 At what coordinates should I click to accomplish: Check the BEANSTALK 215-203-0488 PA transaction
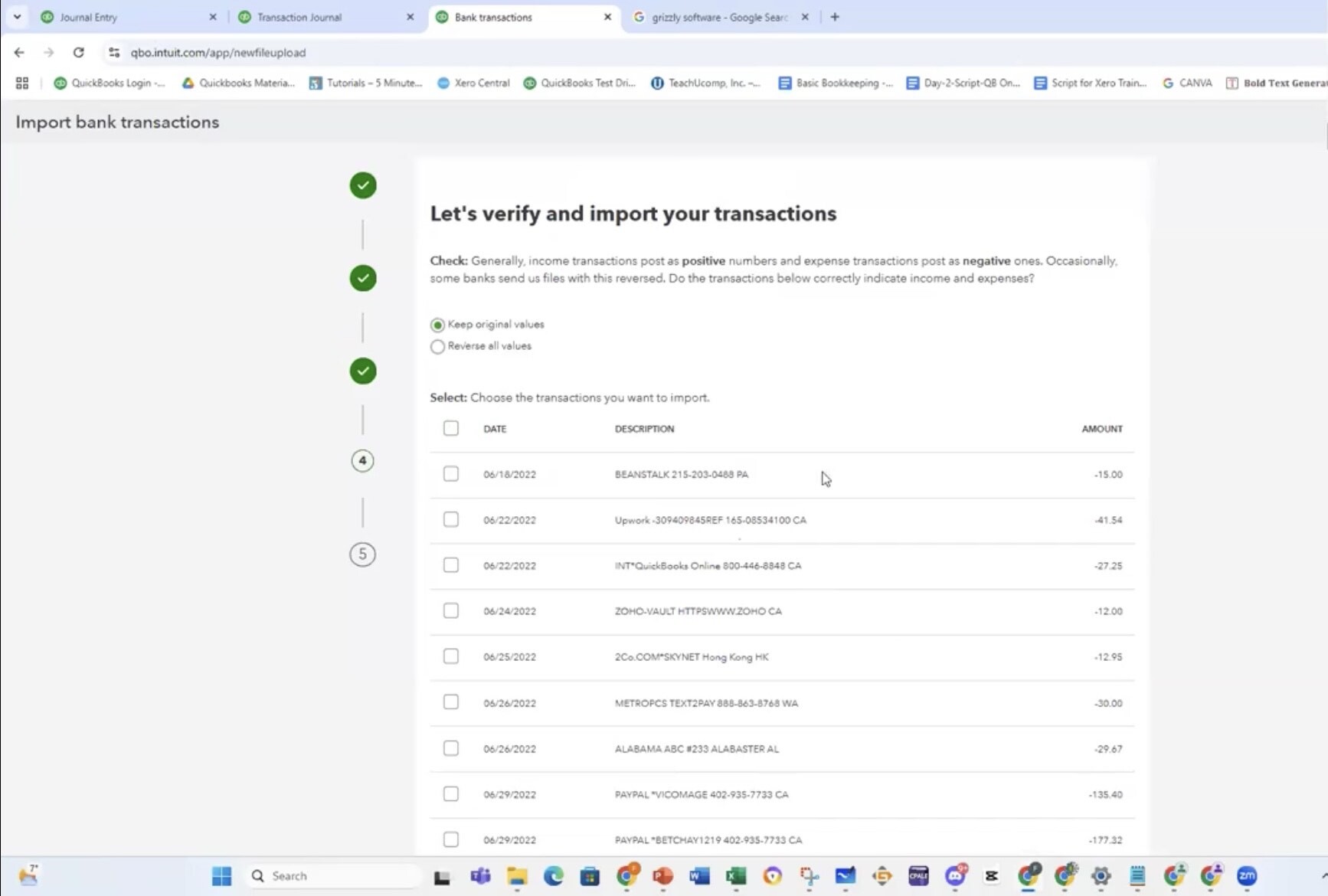tap(451, 474)
